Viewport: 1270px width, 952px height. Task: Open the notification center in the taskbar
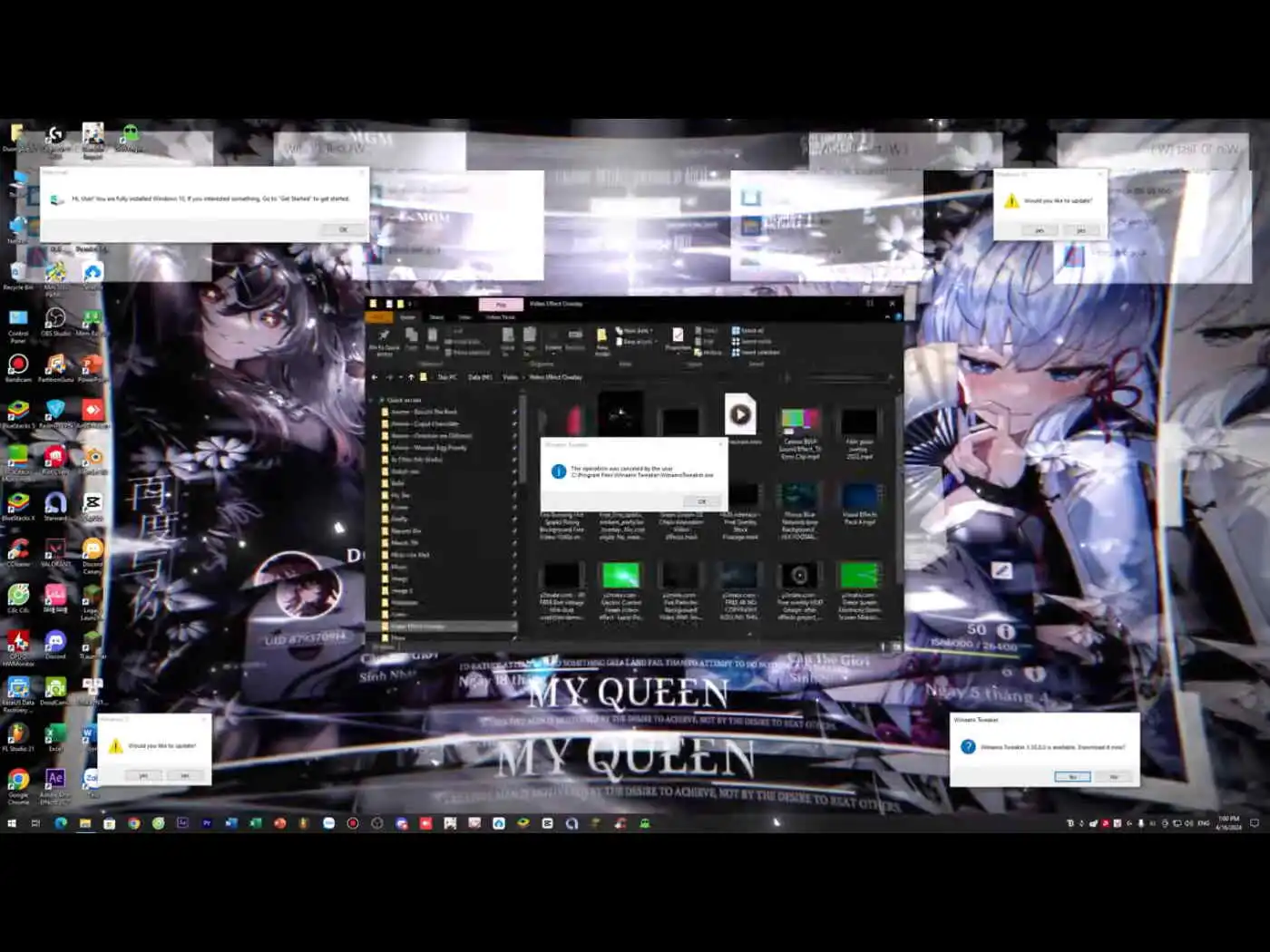1255,823
